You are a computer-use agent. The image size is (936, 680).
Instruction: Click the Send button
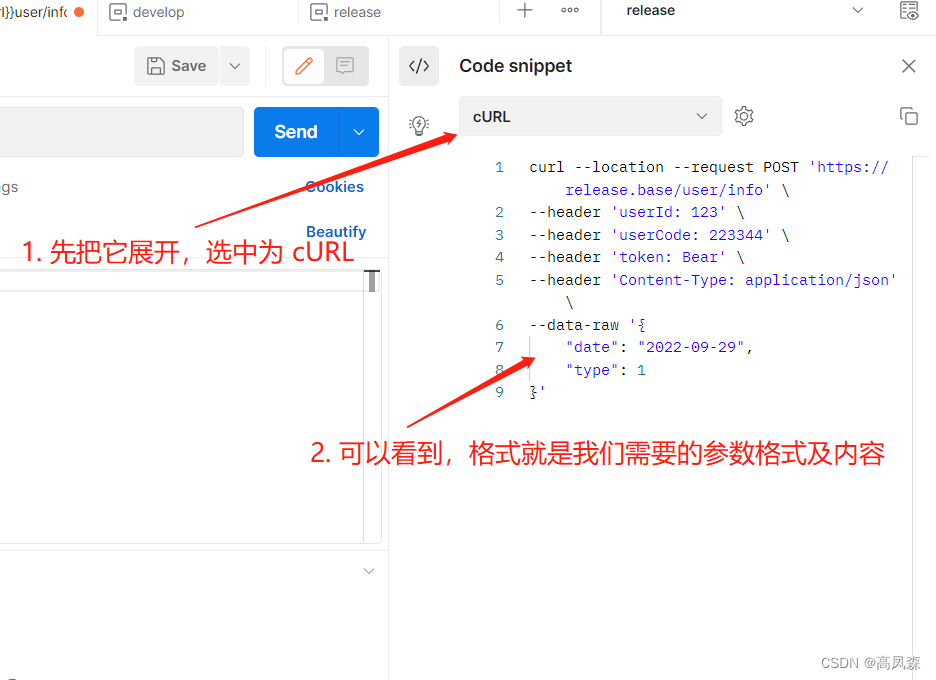pyautogui.click(x=296, y=132)
